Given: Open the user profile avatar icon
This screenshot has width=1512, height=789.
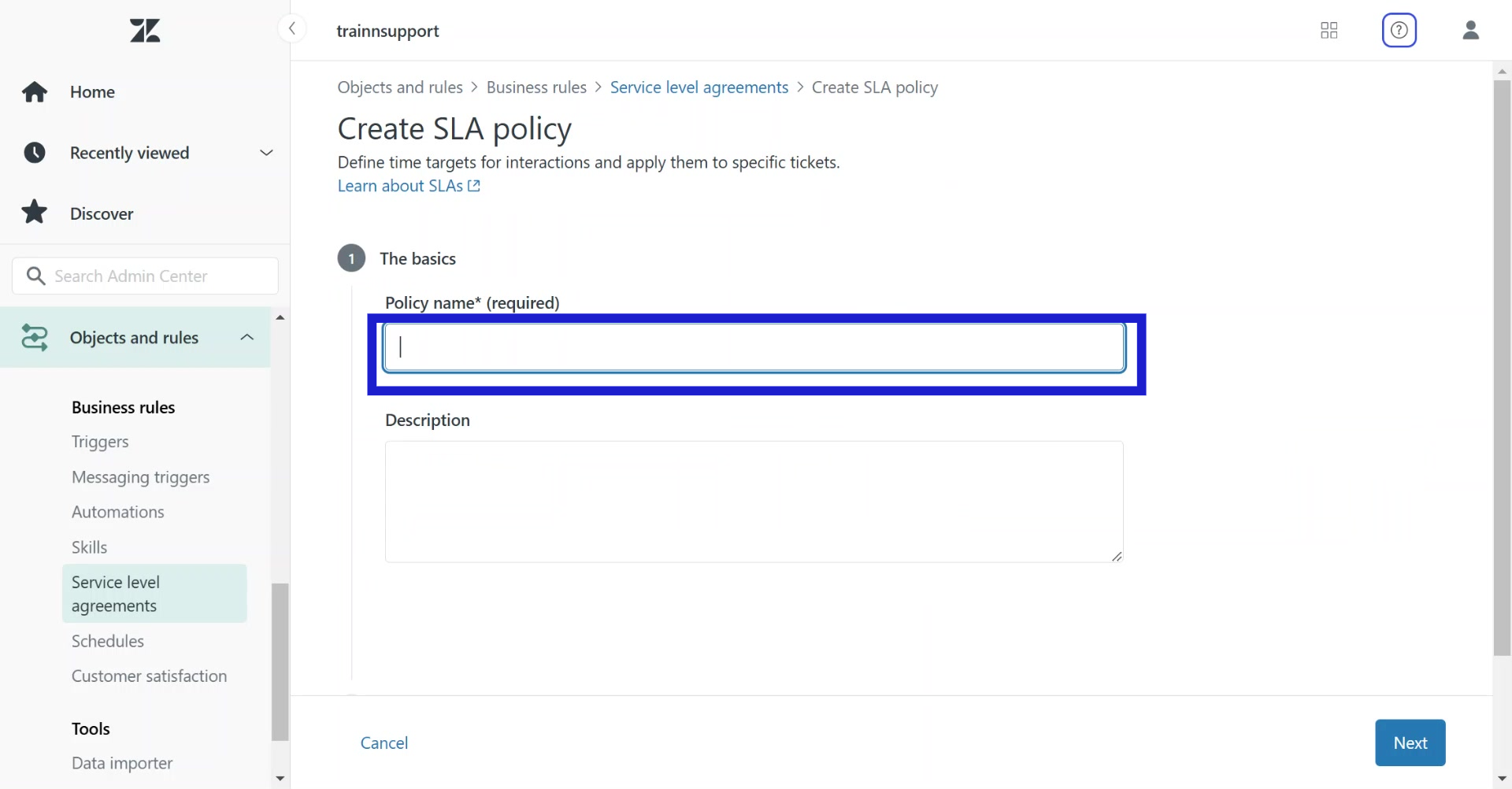Looking at the screenshot, I should (x=1470, y=31).
